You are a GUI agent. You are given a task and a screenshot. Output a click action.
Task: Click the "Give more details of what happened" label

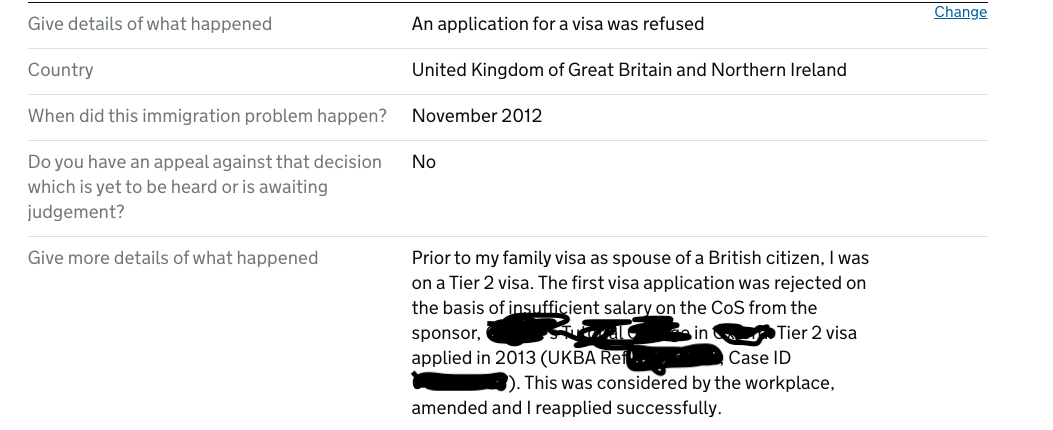[x=173, y=258]
